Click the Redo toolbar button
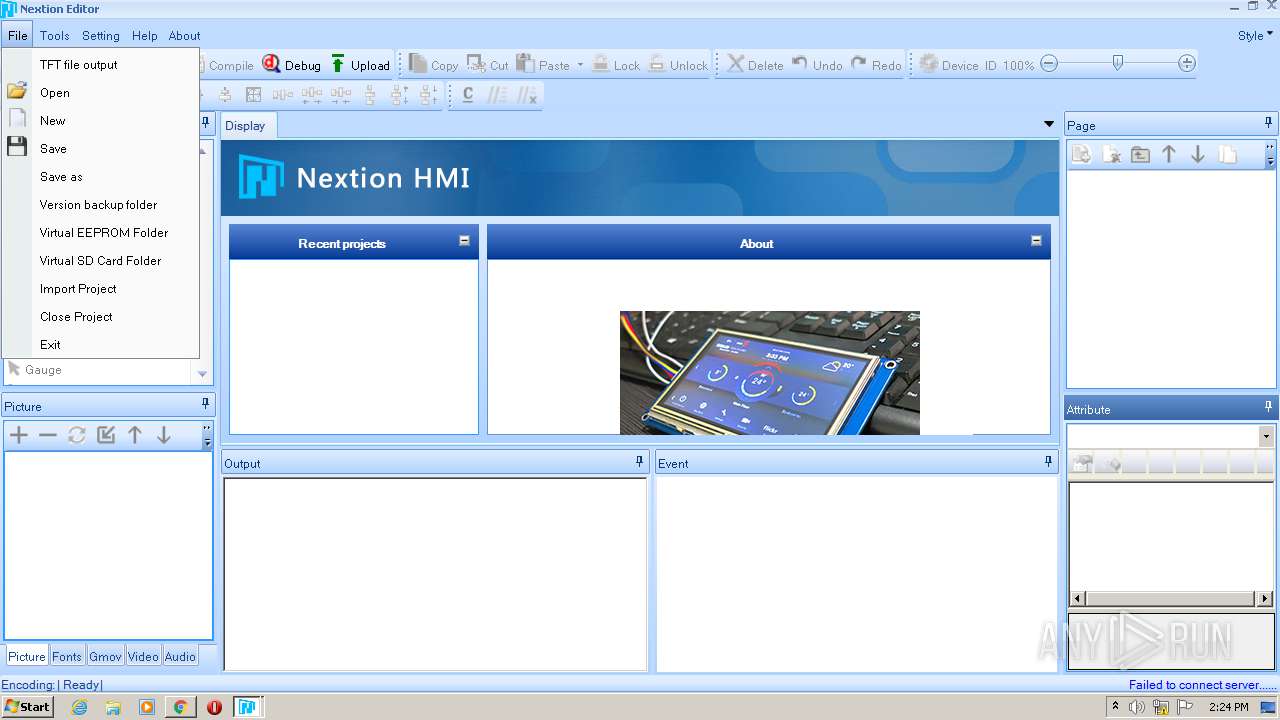The width and height of the screenshot is (1280, 720). click(x=876, y=65)
